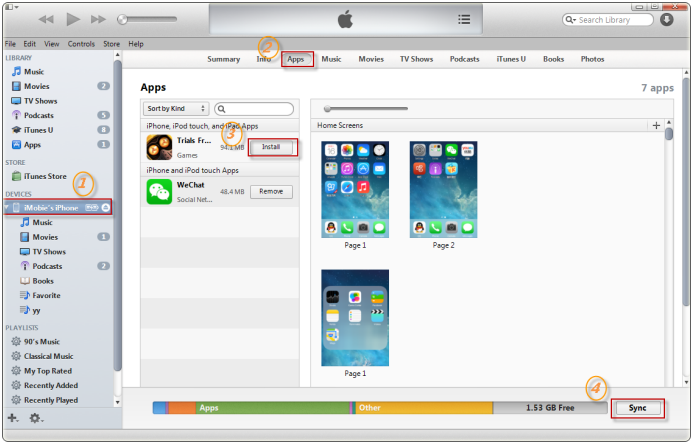
Task: Open the File menu
Action: [x=10, y=44]
